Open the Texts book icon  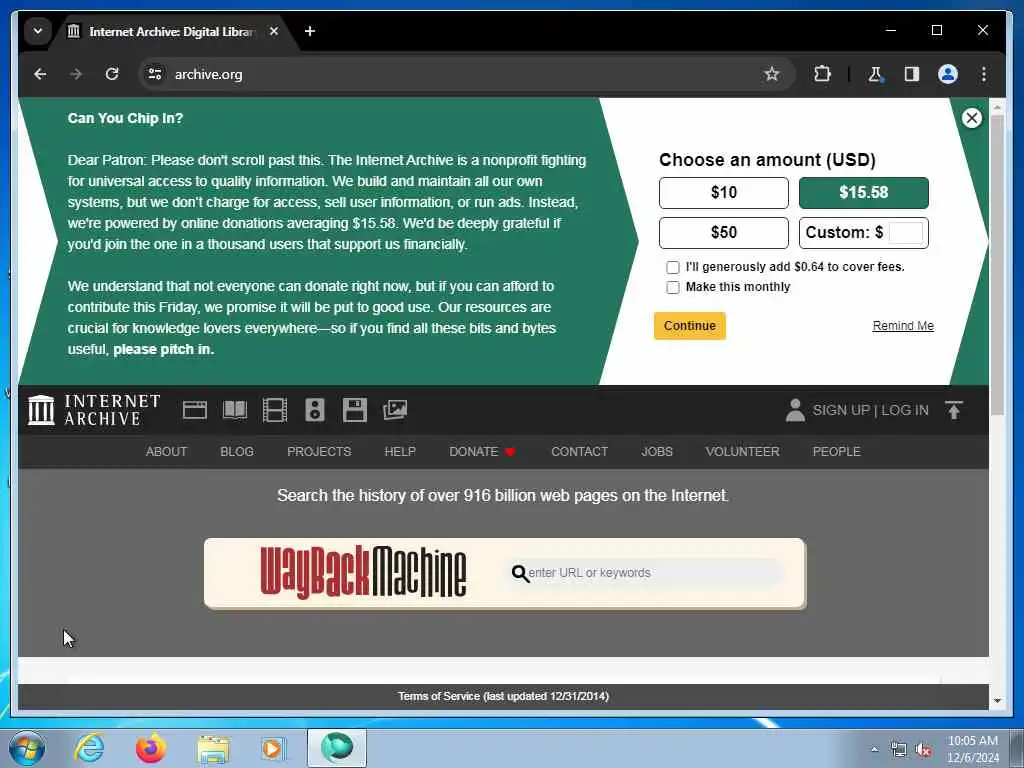point(235,410)
